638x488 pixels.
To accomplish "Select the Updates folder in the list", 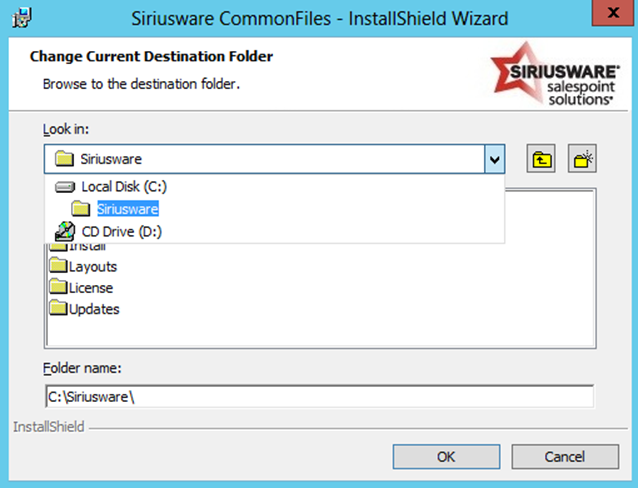I will 93,309.
